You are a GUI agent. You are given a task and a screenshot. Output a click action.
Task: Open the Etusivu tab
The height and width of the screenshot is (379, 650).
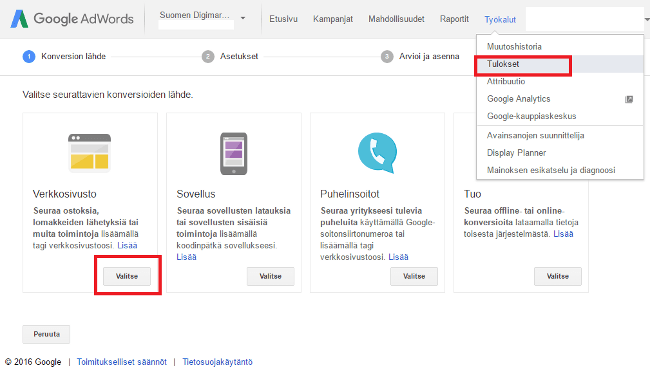point(284,19)
